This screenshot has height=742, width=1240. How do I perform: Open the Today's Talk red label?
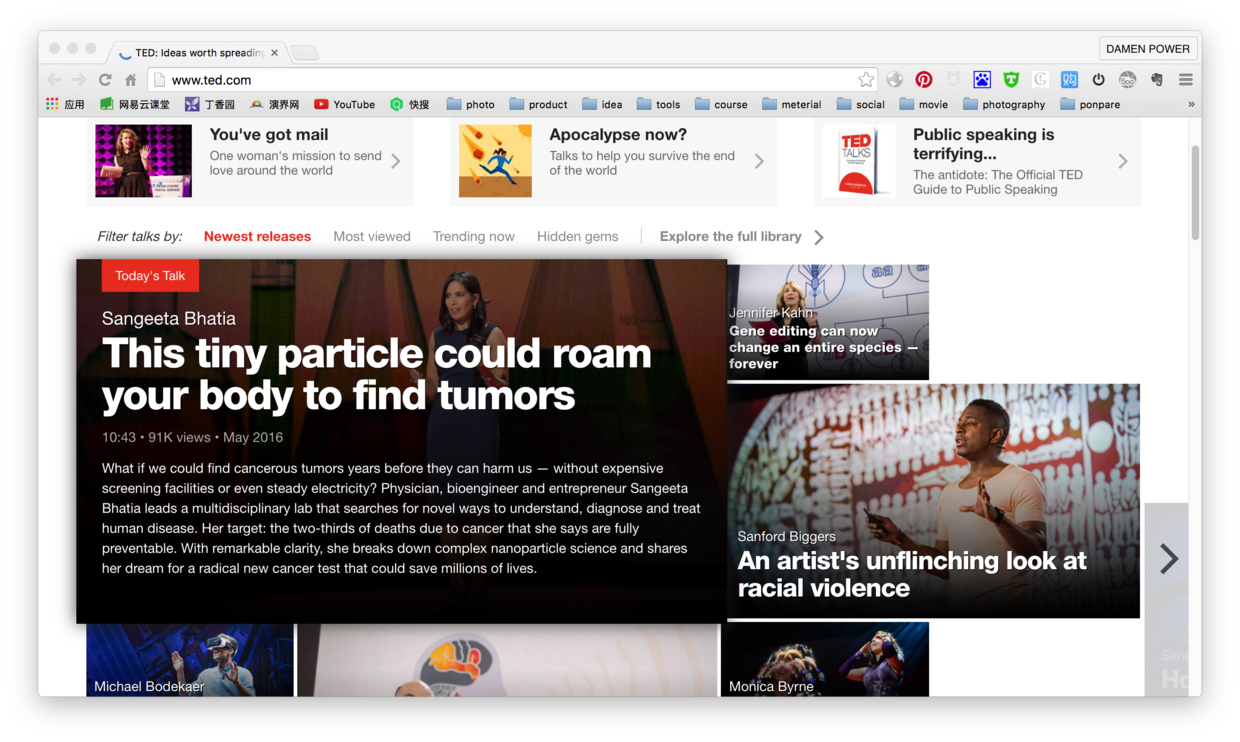click(150, 276)
